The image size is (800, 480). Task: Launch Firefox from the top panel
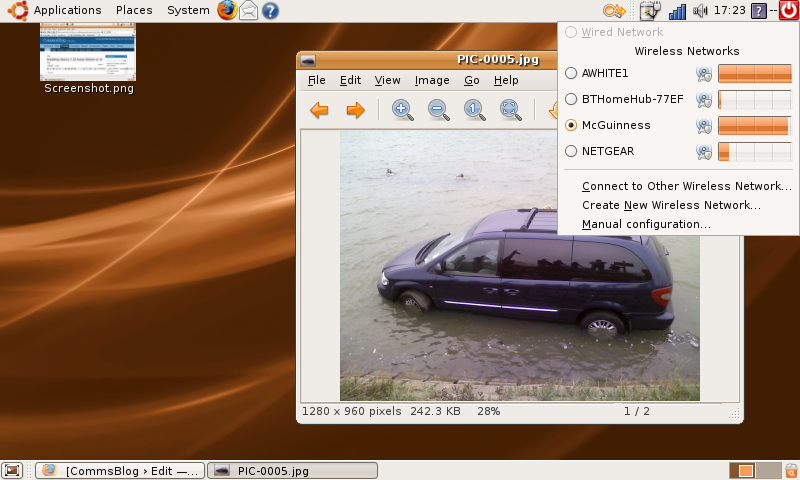coord(227,10)
